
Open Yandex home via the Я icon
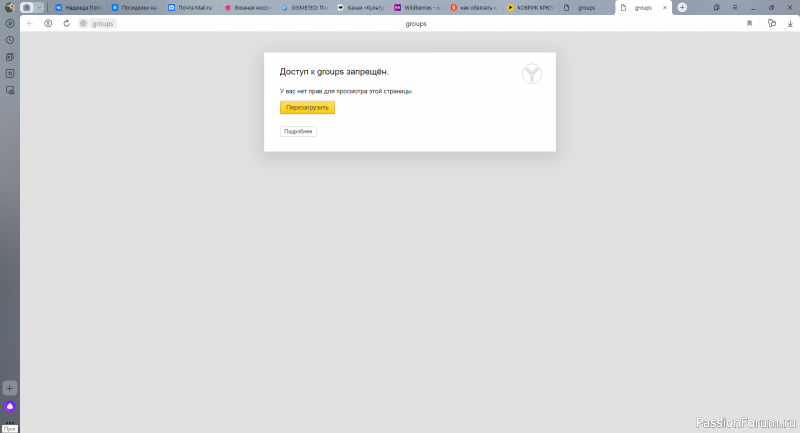point(48,23)
